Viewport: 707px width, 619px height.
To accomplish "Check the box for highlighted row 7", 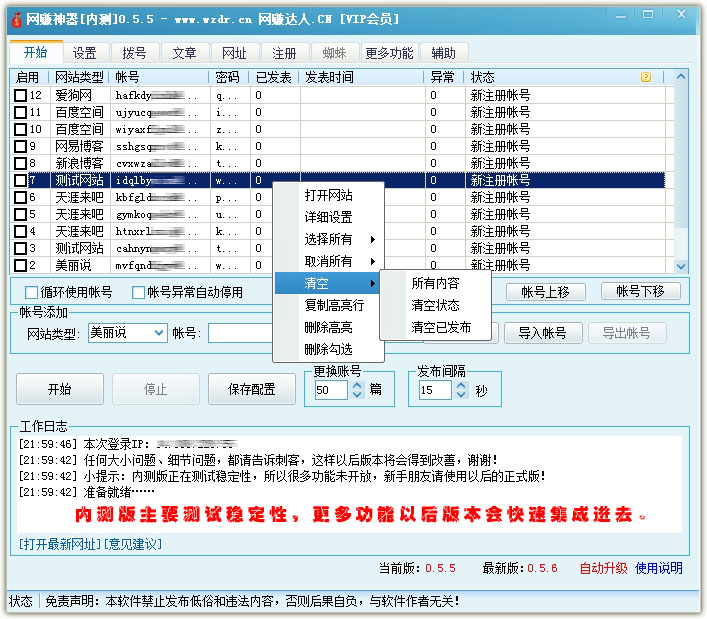I will point(20,180).
